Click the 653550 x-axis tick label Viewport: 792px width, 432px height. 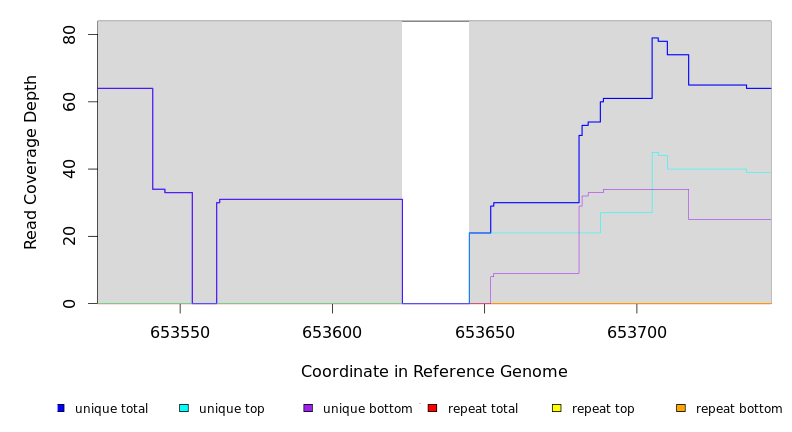180,332
